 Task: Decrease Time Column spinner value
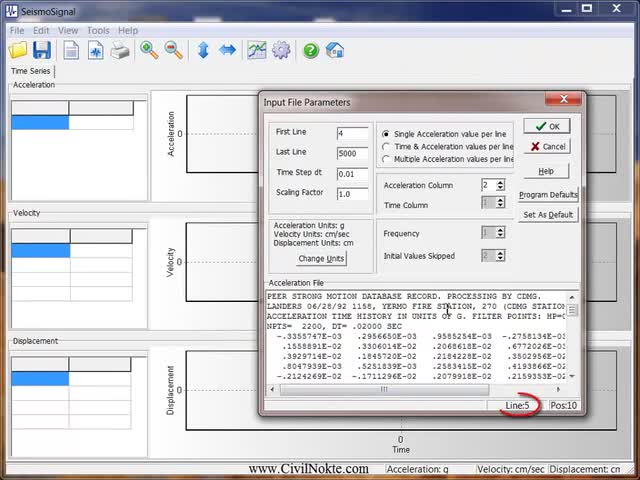click(500, 205)
